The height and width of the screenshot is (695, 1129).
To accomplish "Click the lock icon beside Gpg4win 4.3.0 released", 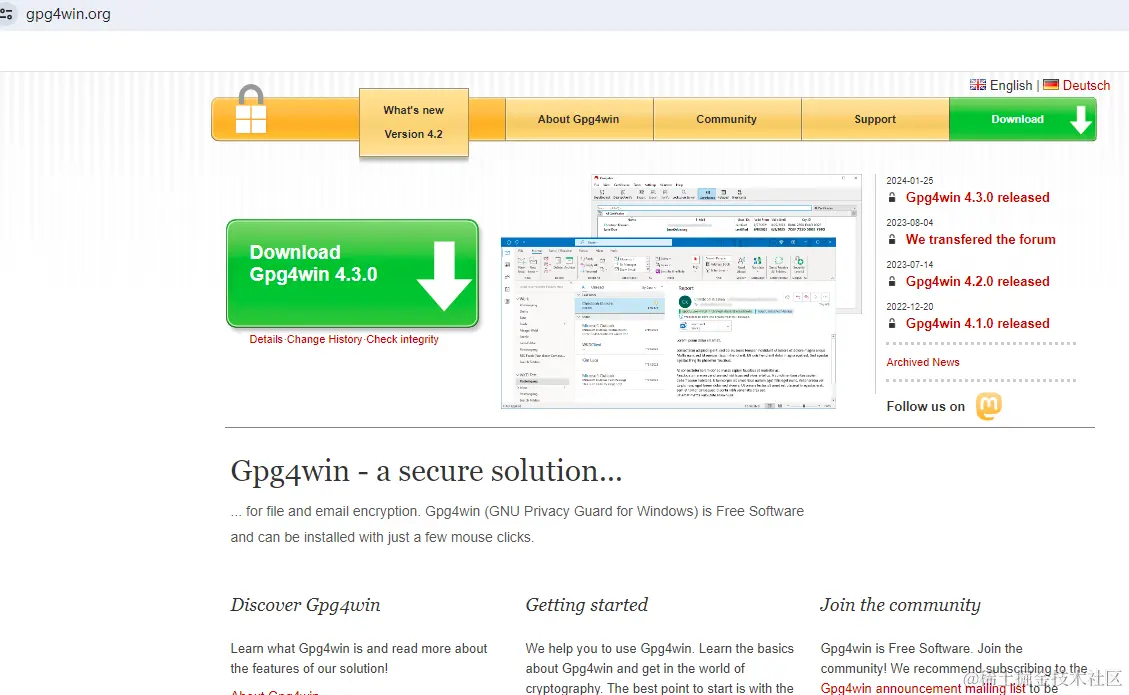I will point(892,197).
